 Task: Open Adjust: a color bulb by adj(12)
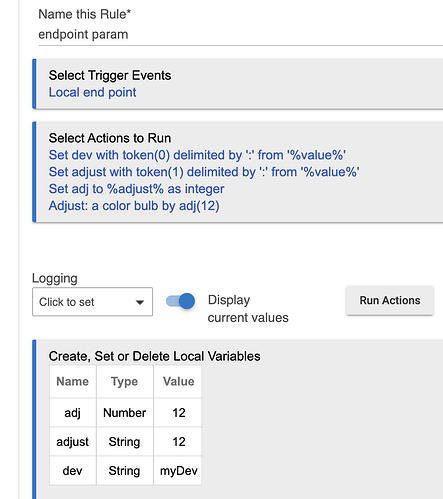(x=134, y=206)
